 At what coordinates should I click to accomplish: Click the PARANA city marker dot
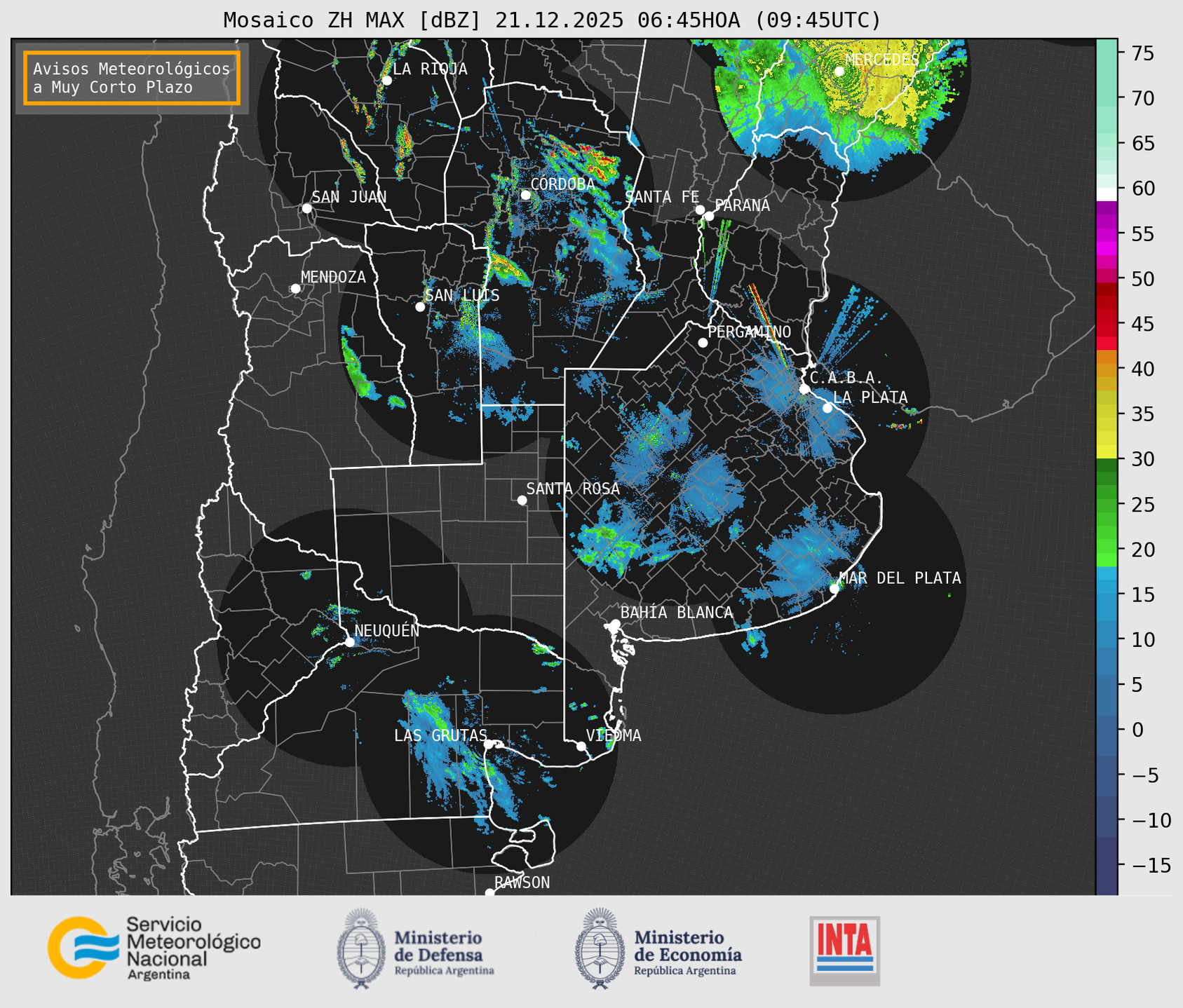(x=709, y=216)
